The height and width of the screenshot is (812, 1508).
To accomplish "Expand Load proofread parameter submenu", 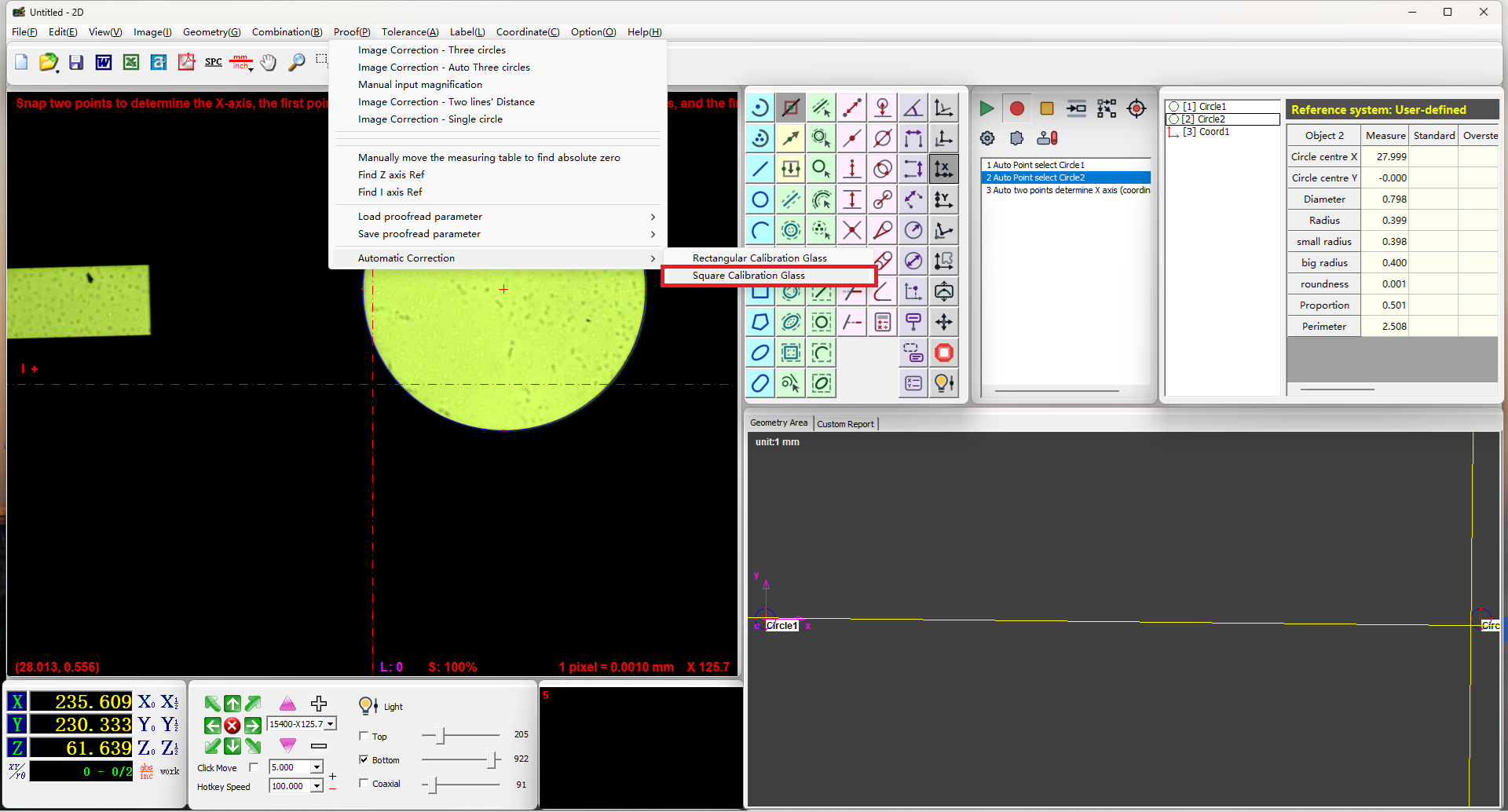I will coord(498,217).
